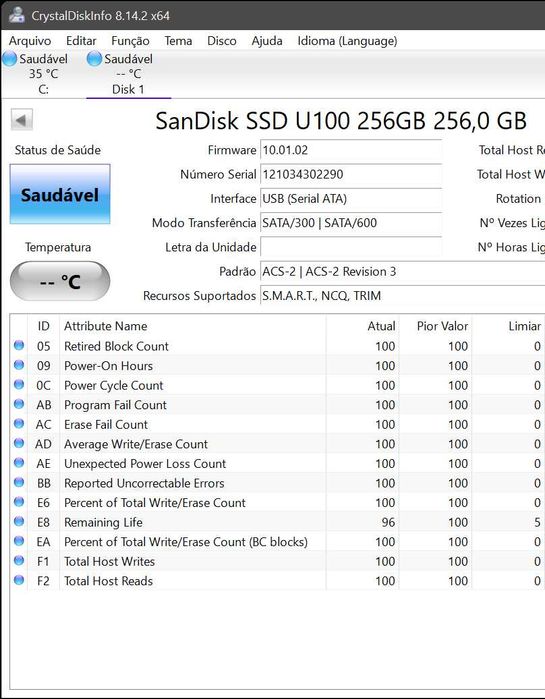
Task: Click the AB attribute ID
Action: pos(43,405)
